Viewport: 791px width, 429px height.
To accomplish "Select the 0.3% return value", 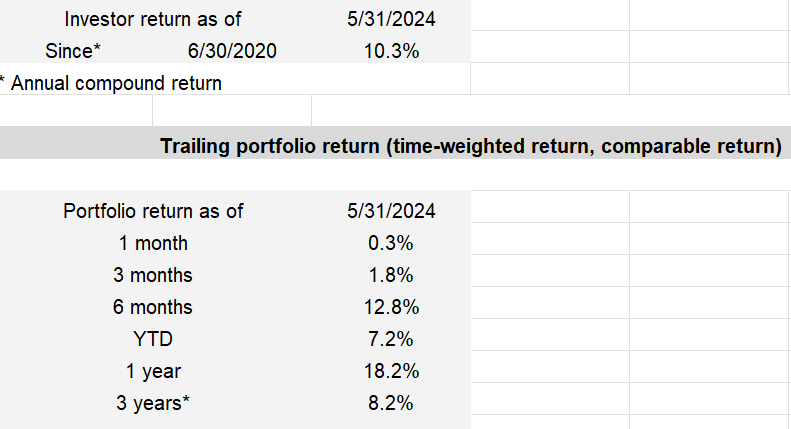I will [391, 243].
